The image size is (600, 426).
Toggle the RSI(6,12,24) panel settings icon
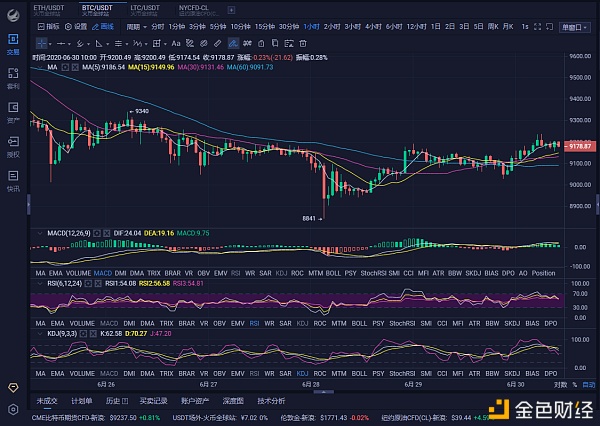pyautogui.click(x=87, y=283)
